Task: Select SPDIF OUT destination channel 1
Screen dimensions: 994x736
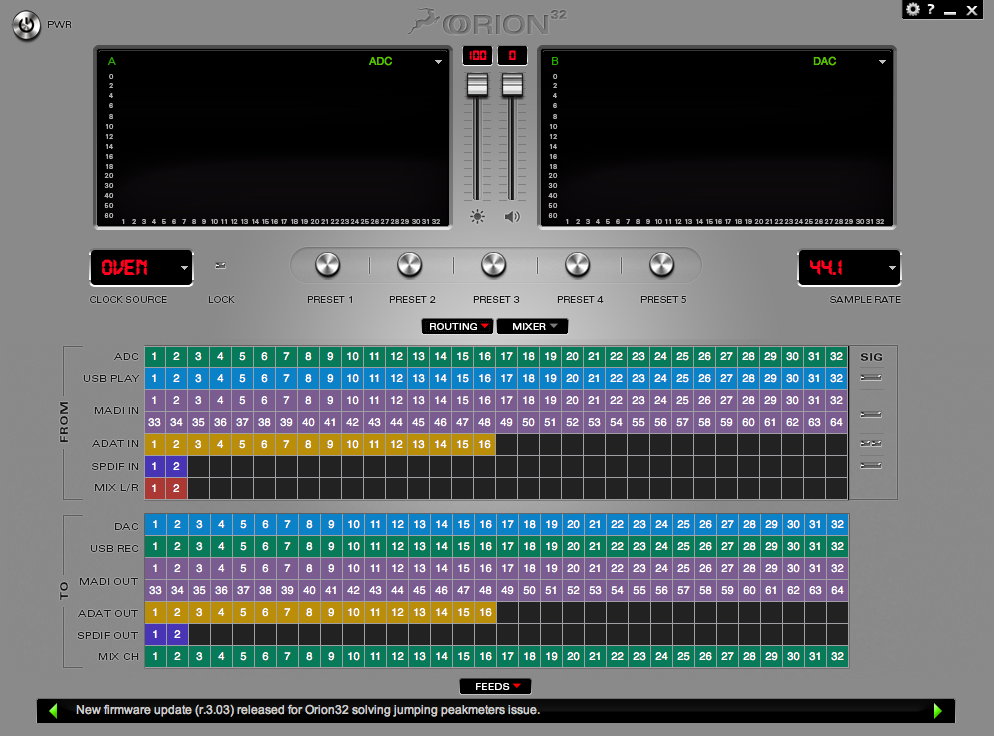Action: click(155, 634)
